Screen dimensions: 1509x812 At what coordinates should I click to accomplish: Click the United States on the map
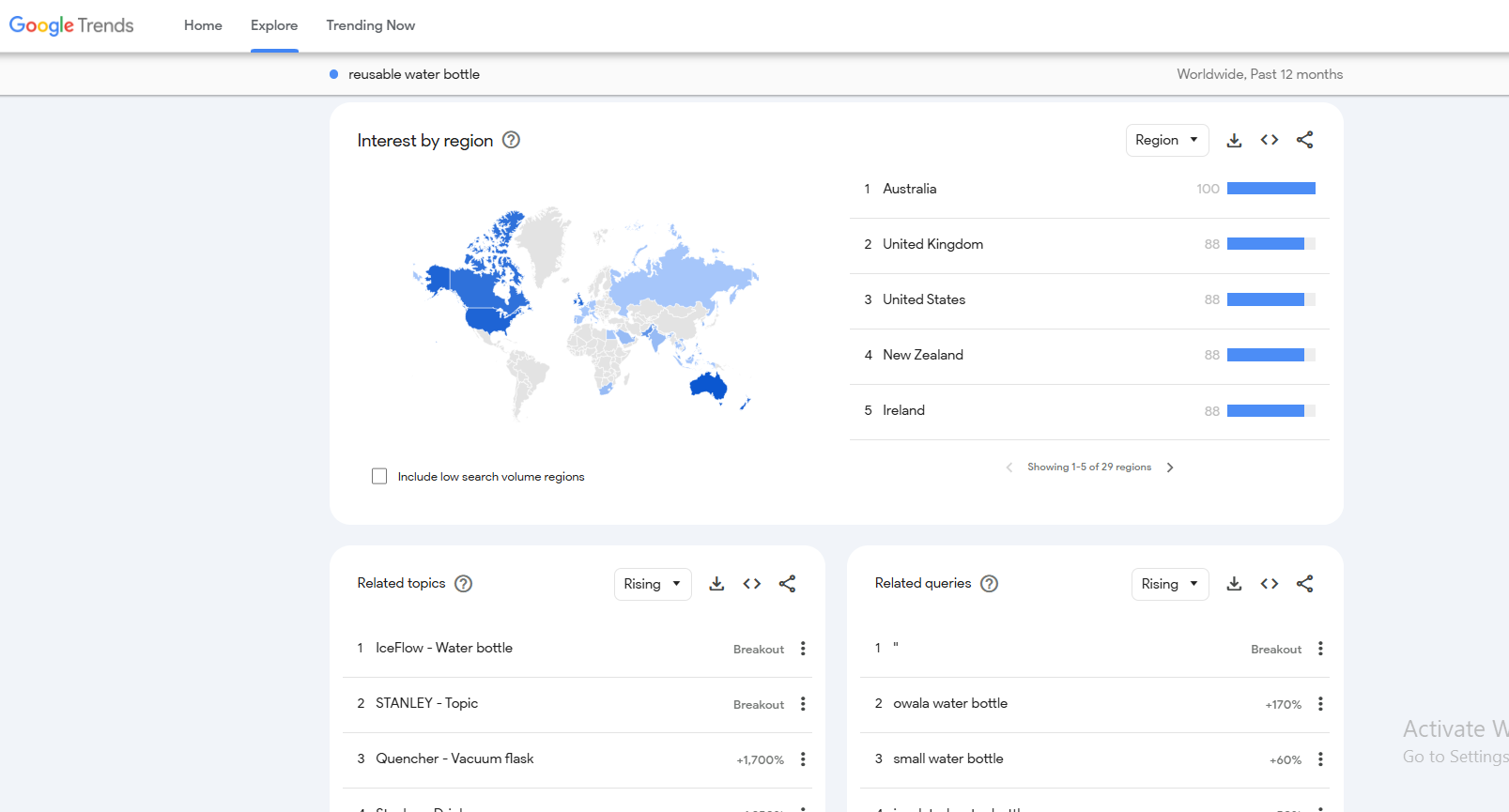(x=490, y=319)
